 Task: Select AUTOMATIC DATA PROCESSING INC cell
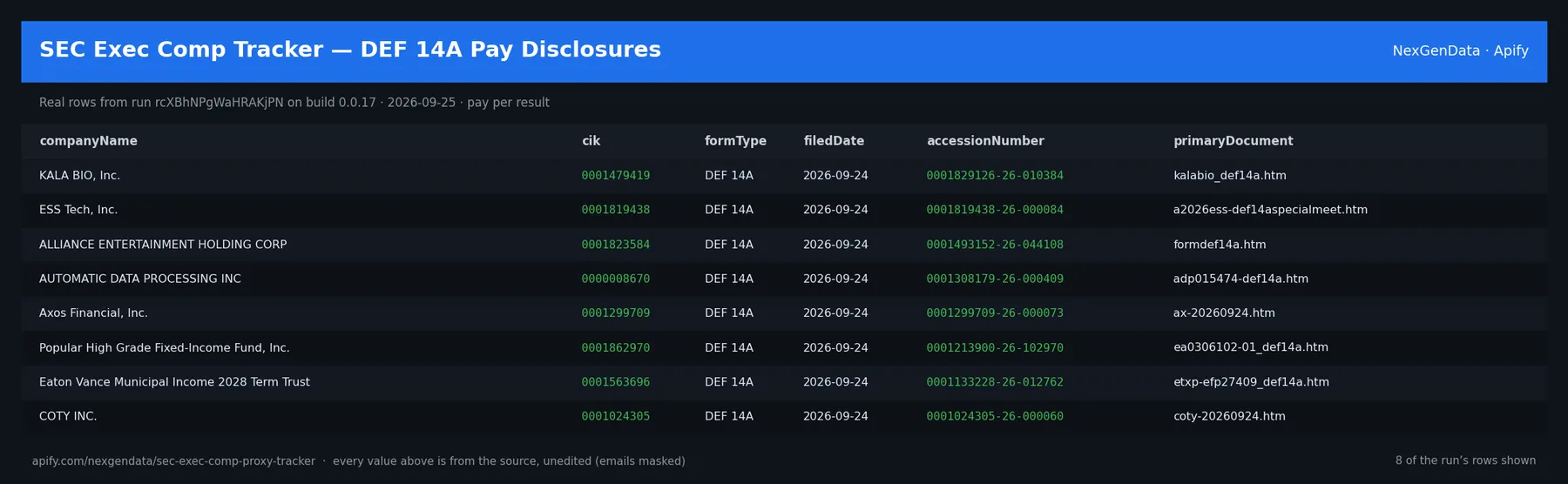[140, 279]
